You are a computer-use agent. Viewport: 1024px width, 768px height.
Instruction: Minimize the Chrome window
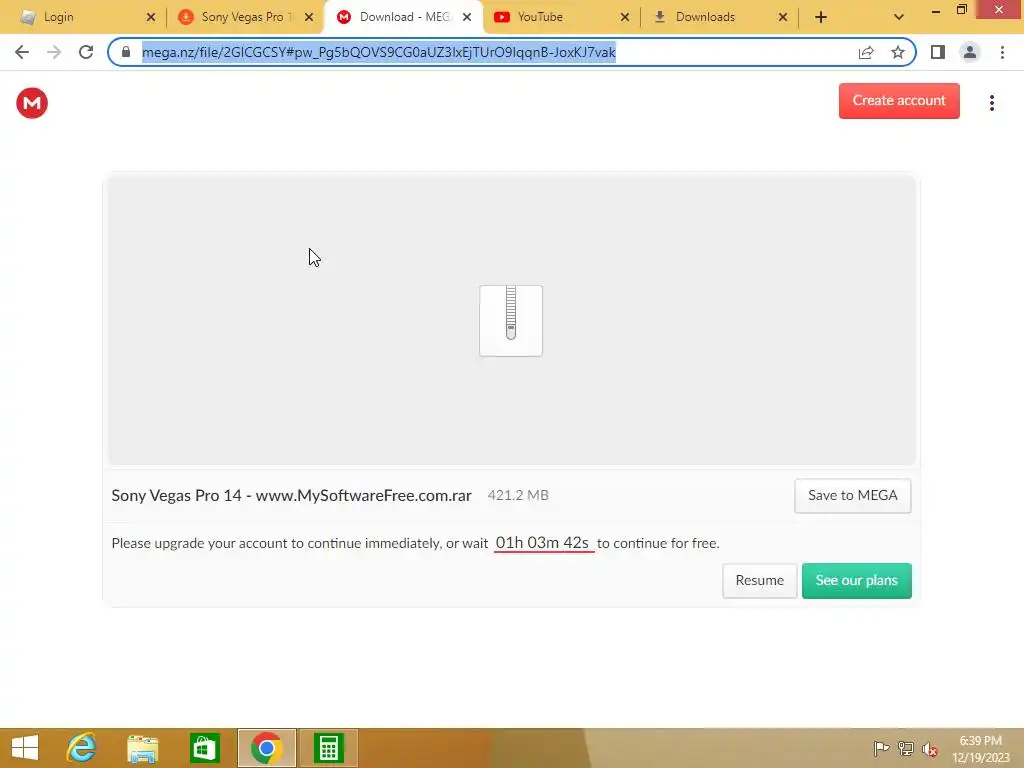click(x=935, y=10)
